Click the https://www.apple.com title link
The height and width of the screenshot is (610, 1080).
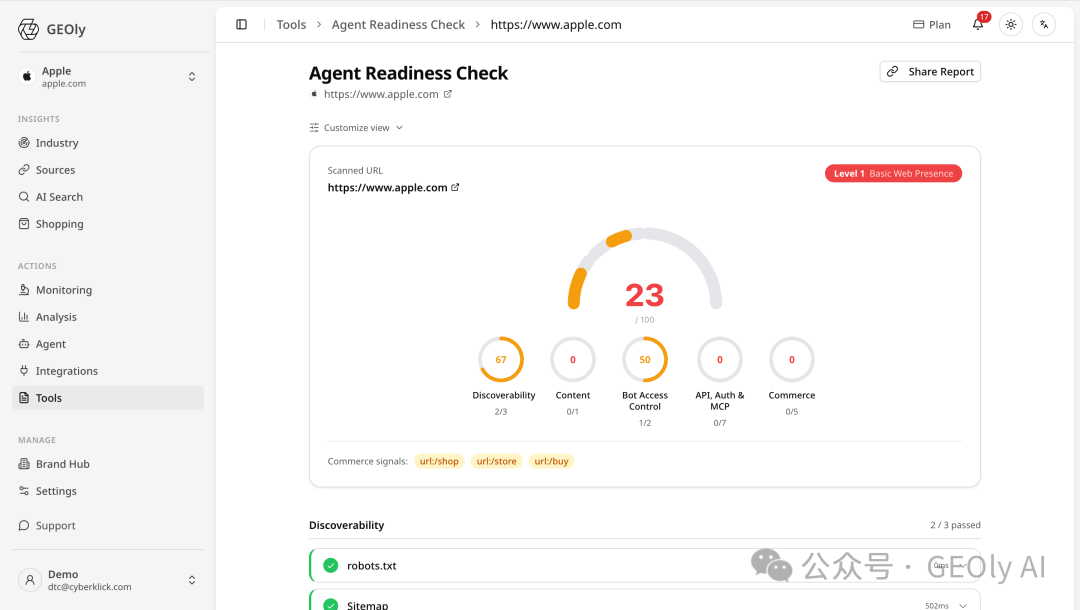coord(381,94)
